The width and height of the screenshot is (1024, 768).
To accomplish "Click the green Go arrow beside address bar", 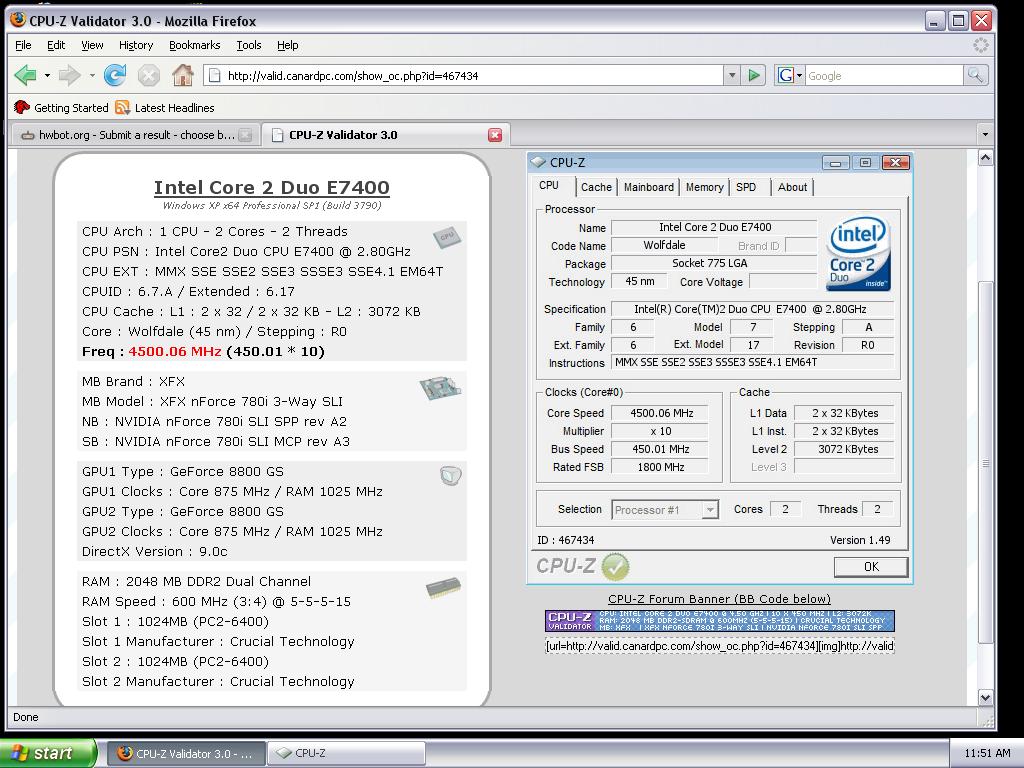I will [x=754, y=76].
